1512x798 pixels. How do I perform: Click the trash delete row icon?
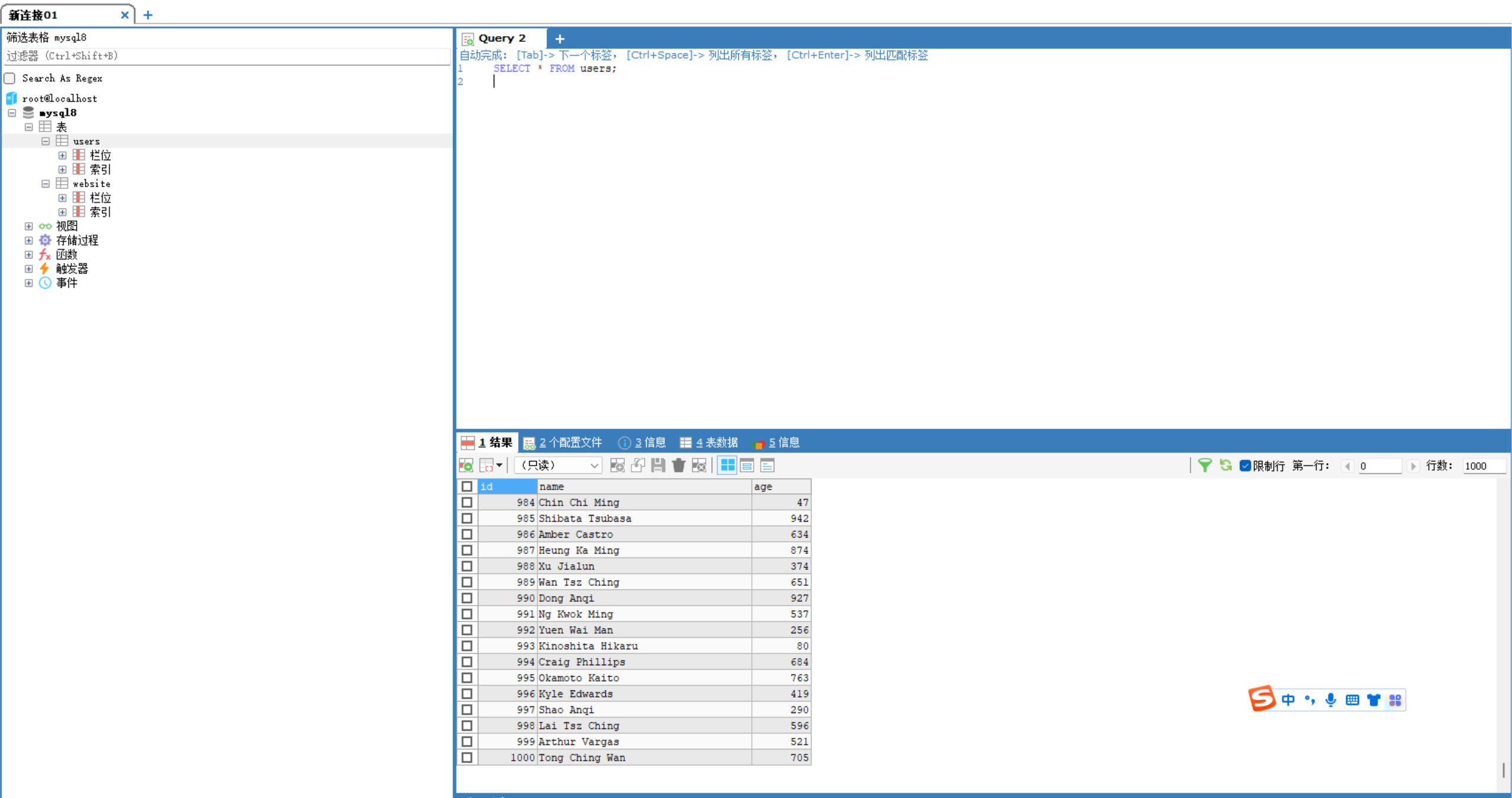[679, 465]
